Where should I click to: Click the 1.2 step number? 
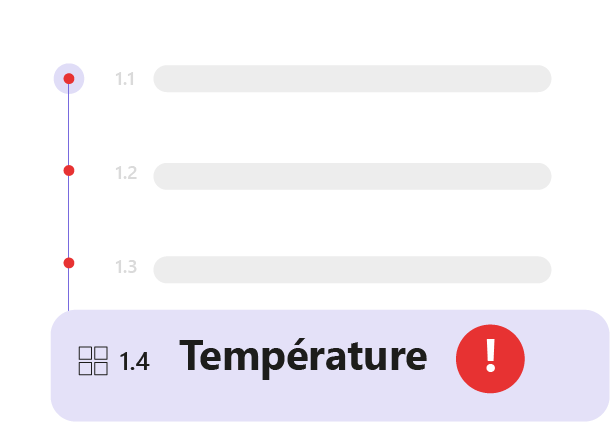point(125,173)
